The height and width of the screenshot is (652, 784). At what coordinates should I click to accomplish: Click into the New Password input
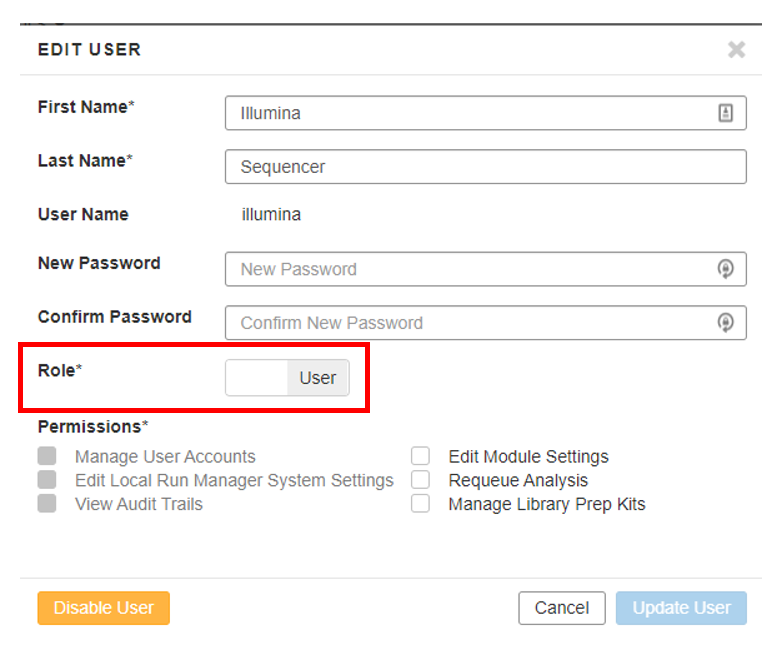[470, 269]
